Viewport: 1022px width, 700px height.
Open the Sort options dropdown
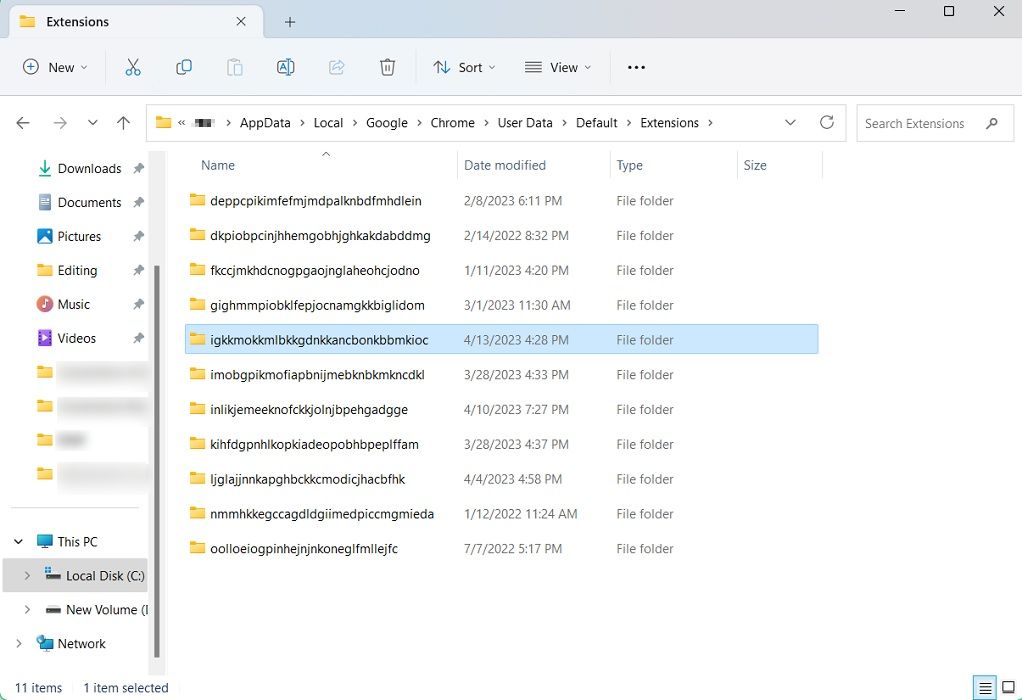click(463, 67)
